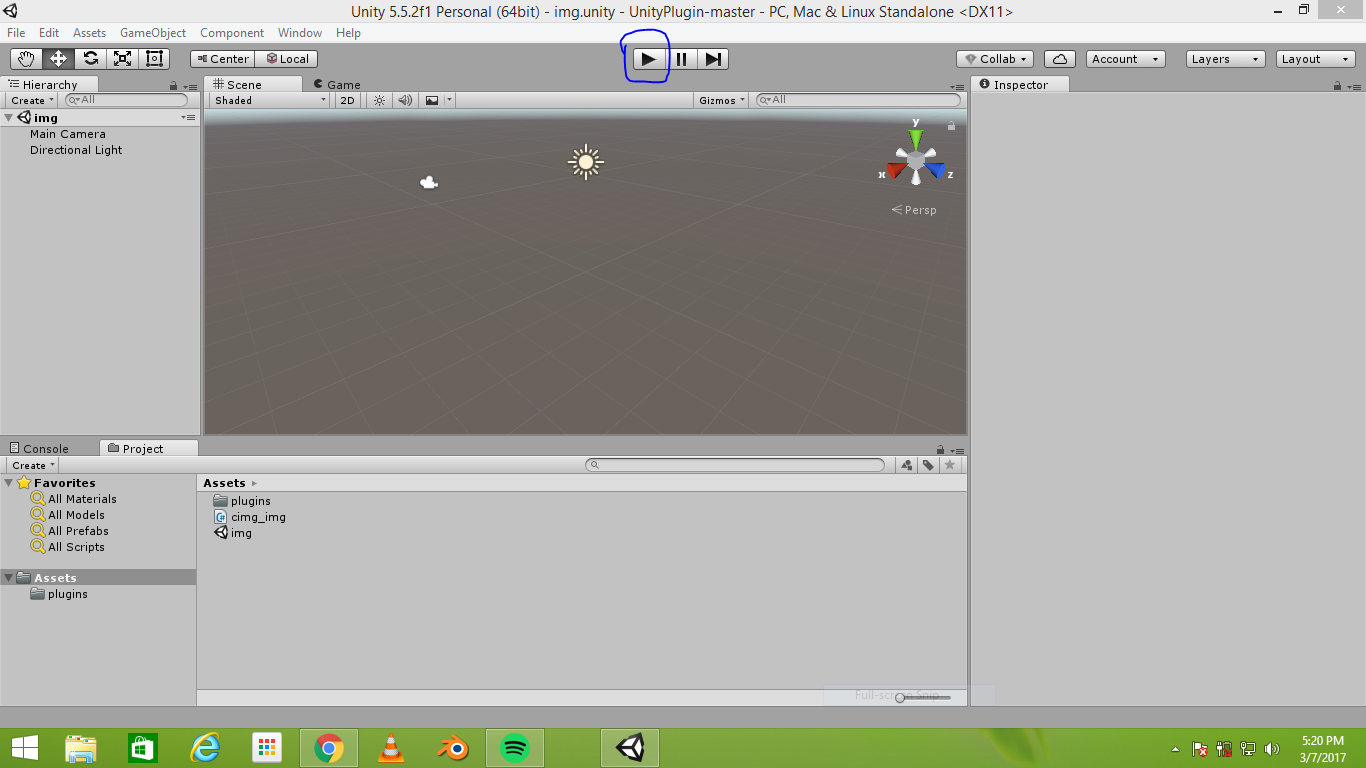1366x768 pixels.
Task: Open the Hierarchy Create dropdown
Action: coord(31,100)
